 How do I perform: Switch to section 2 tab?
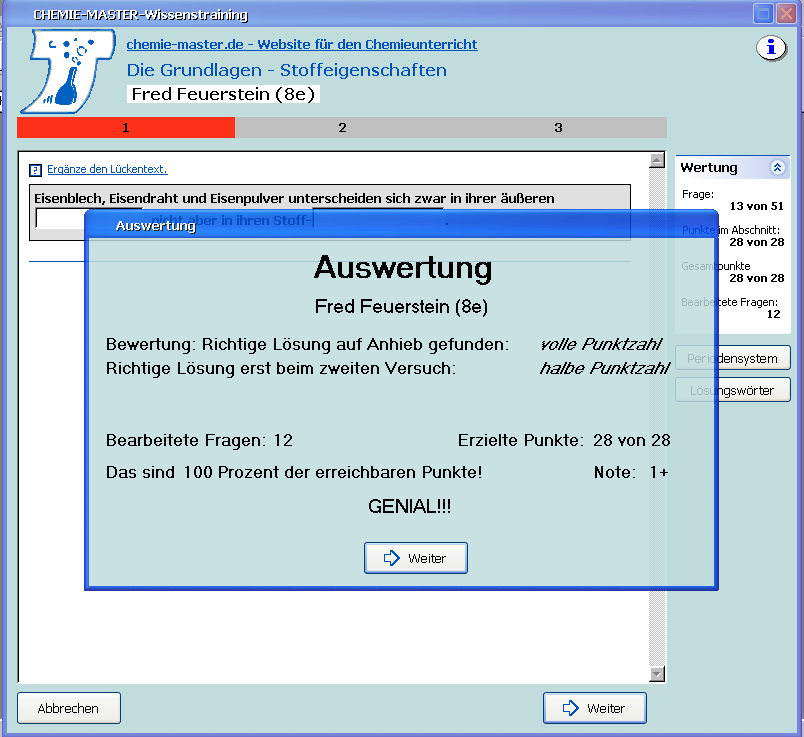click(x=342, y=128)
